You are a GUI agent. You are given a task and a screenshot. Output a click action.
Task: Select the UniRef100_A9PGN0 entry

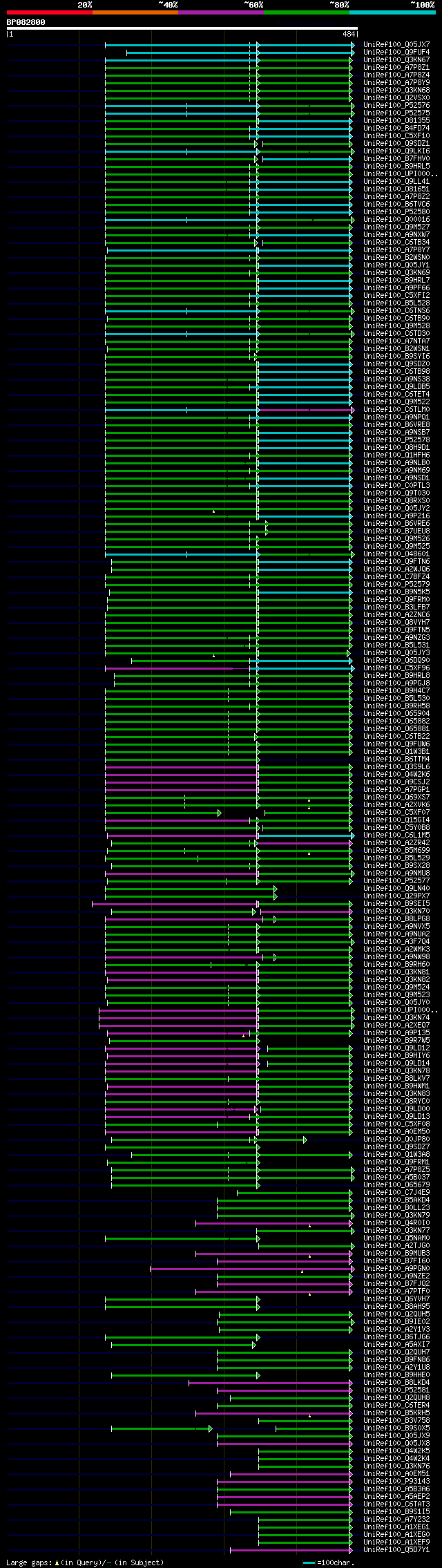[396, 1268]
